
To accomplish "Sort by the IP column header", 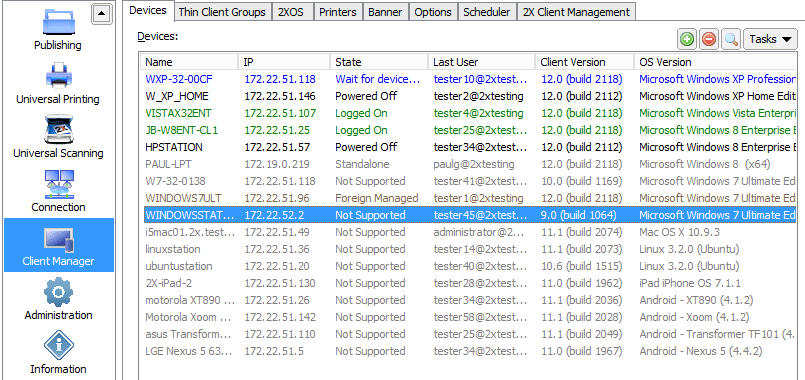I will tap(284, 62).
